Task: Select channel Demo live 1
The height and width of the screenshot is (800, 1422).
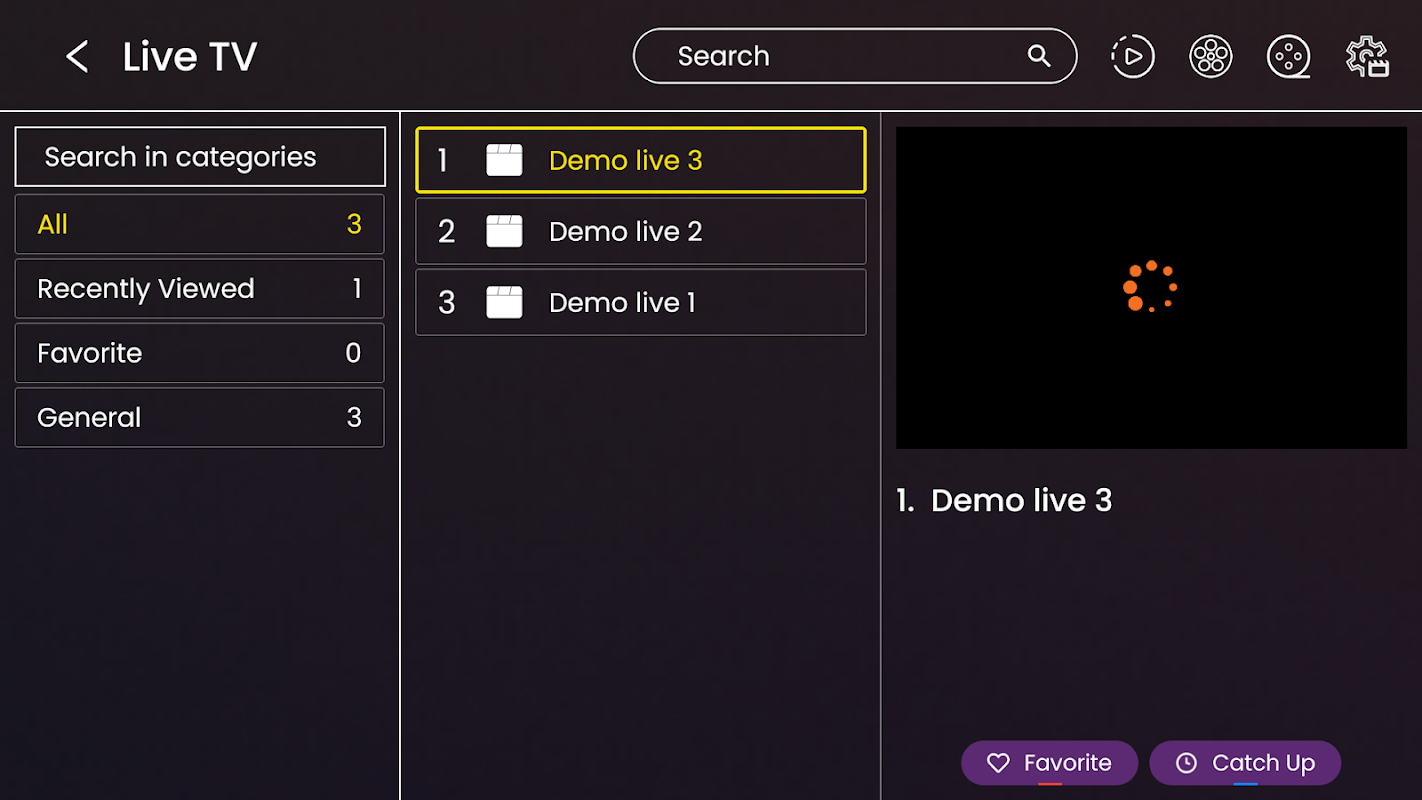Action: (641, 302)
